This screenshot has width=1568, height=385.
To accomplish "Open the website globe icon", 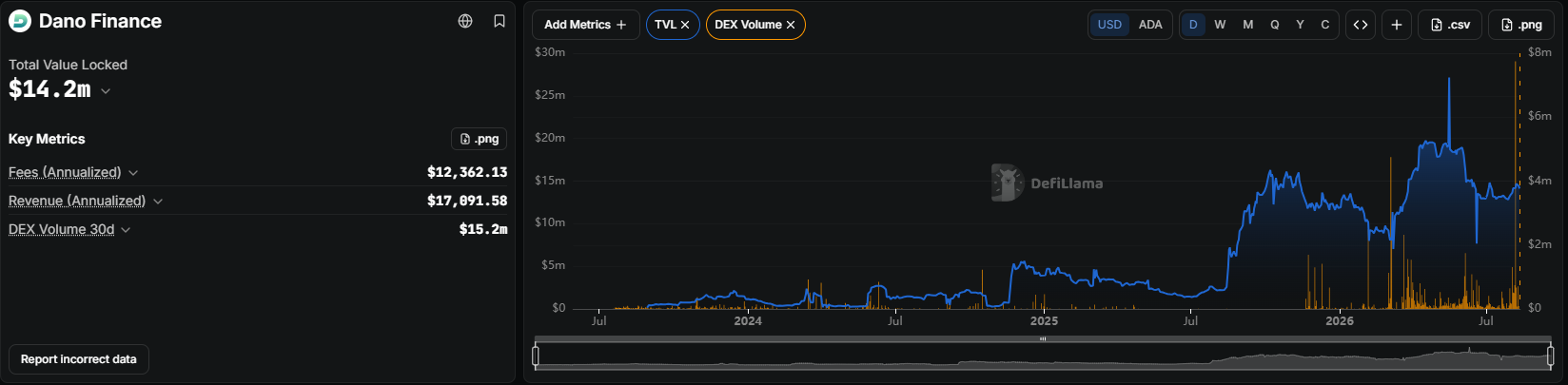I will click(x=465, y=21).
